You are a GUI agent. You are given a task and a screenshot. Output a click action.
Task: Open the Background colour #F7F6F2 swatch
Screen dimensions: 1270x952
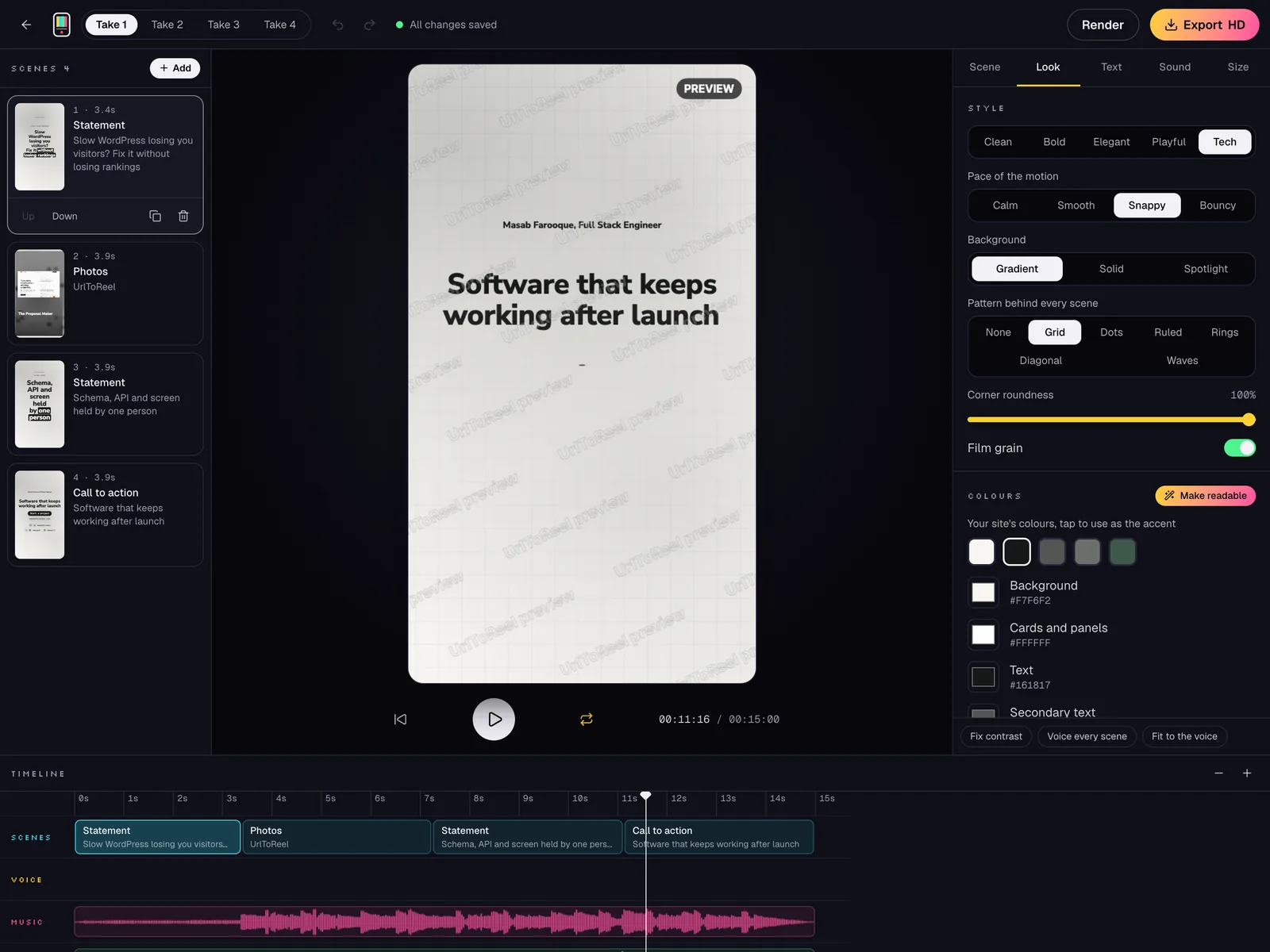tap(983, 593)
